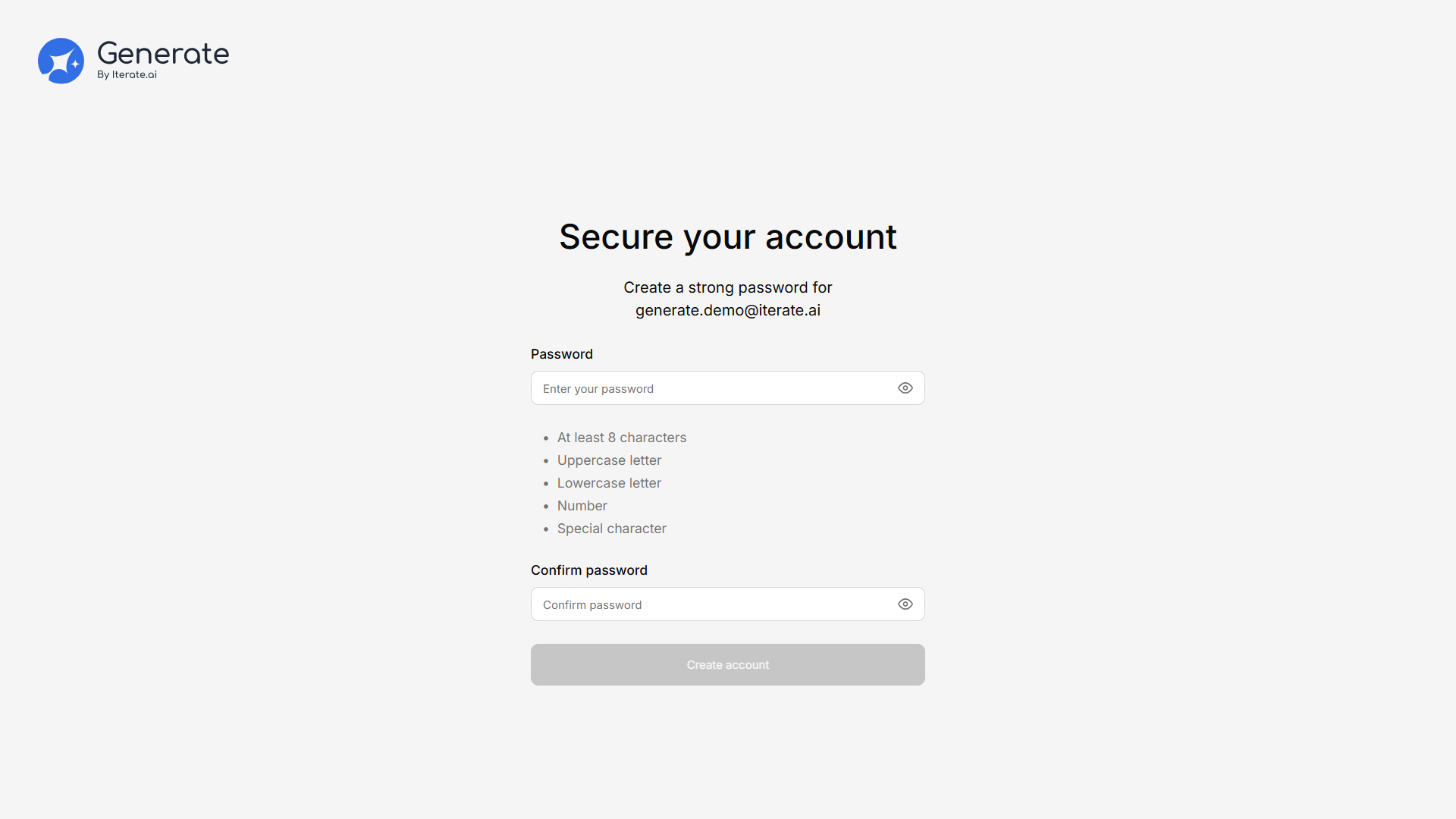Click the generate.demo@iterate.ai email address
The height and width of the screenshot is (819, 1456).
[727, 310]
